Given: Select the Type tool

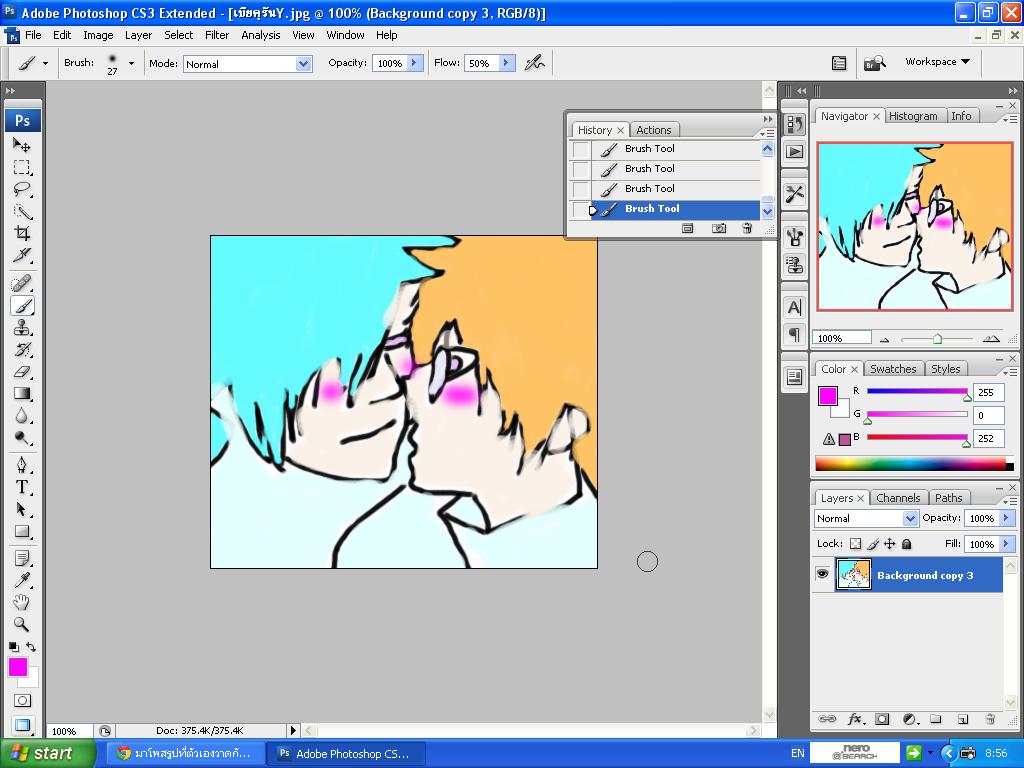Looking at the screenshot, I should 22,487.
